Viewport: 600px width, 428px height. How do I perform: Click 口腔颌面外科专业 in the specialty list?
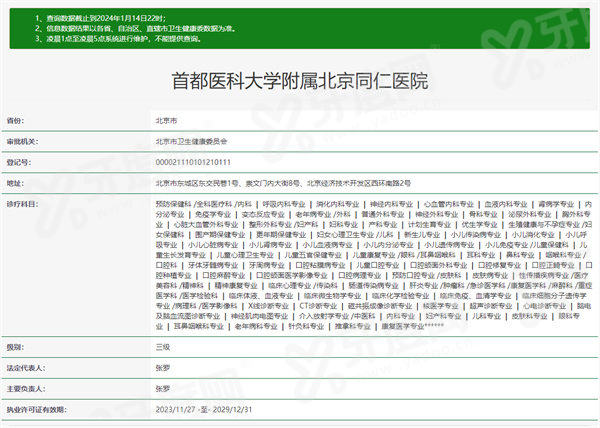(x=439, y=265)
